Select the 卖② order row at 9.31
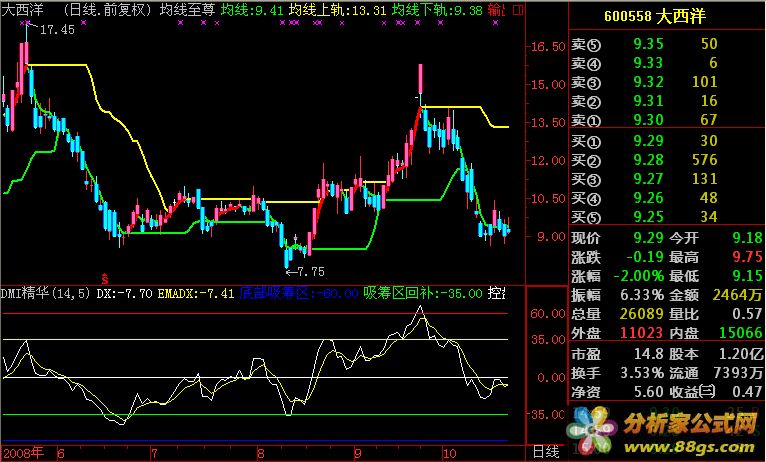Viewport: 766px width, 462px height. (x=644, y=101)
